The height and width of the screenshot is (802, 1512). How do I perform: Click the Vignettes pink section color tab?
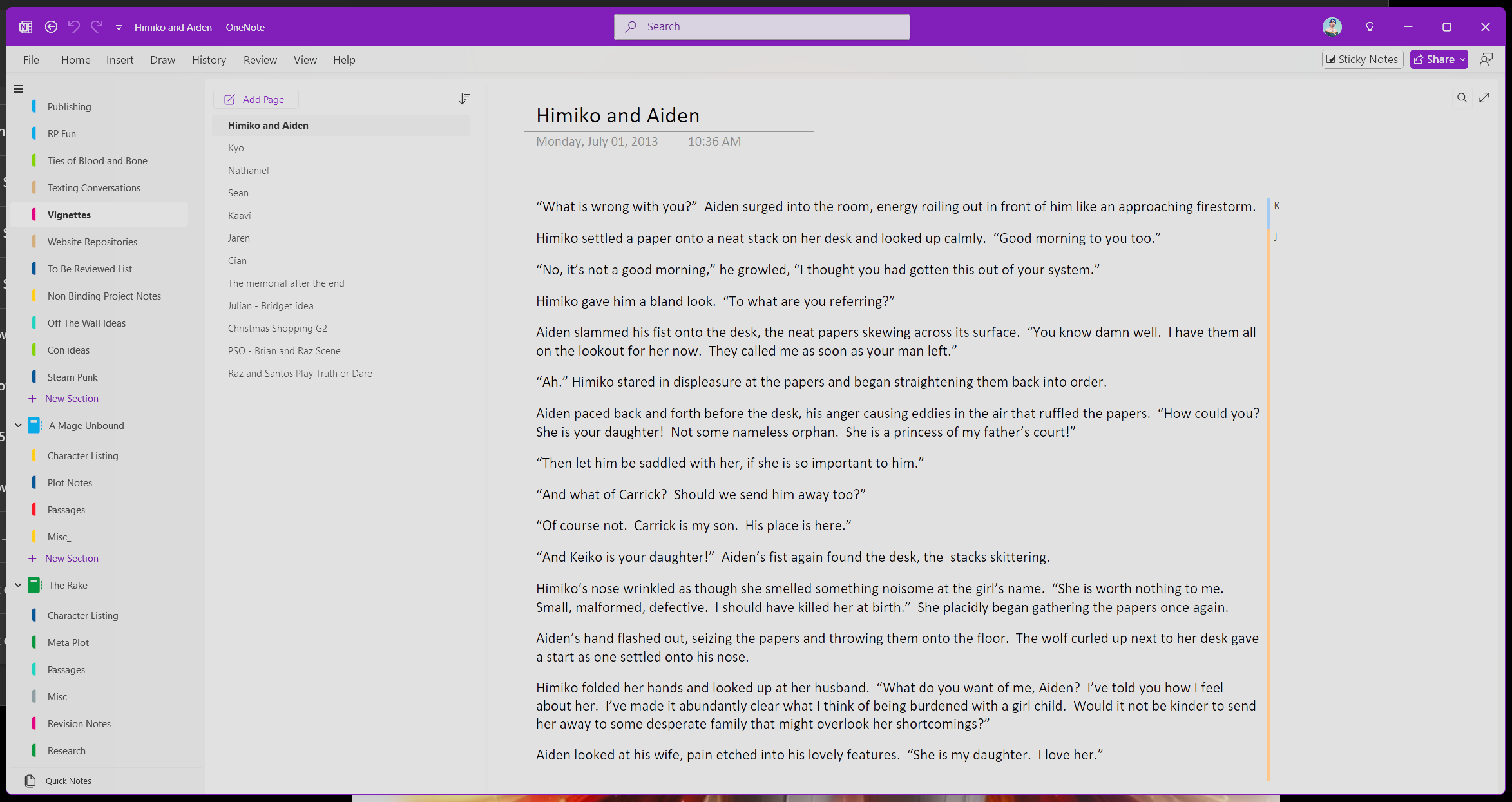[x=33, y=215]
